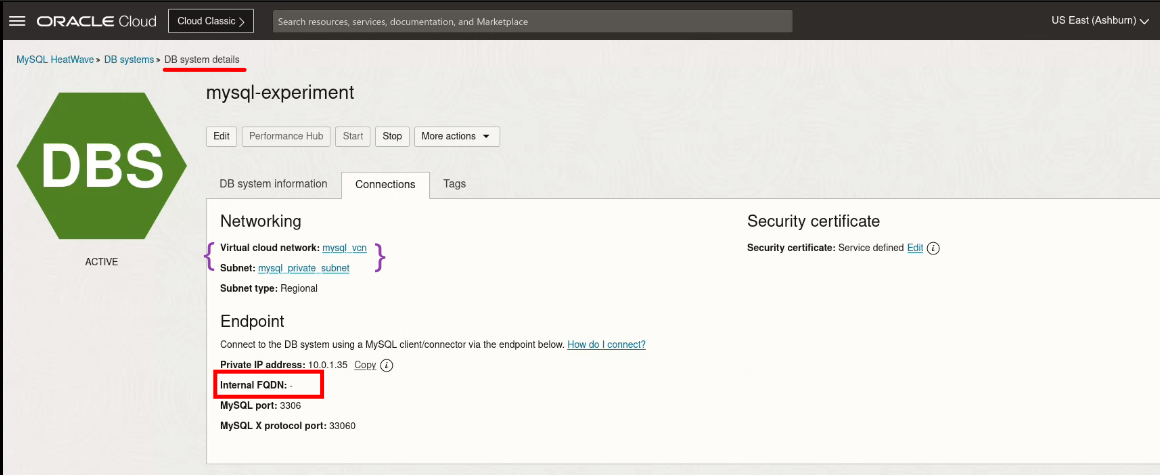Open the hamburger navigation menu
Screen dimensions: 1160x475
[17, 21]
